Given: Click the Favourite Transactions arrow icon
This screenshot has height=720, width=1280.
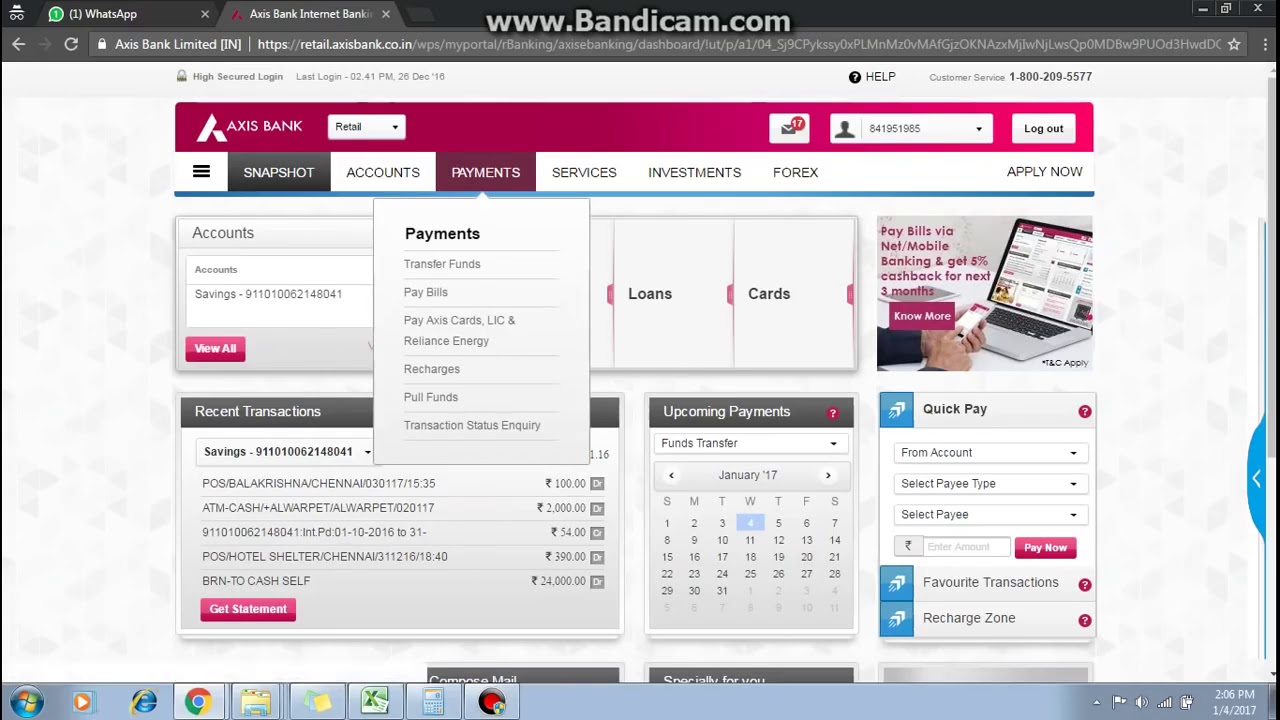Looking at the screenshot, I should pyautogui.click(x=896, y=583).
